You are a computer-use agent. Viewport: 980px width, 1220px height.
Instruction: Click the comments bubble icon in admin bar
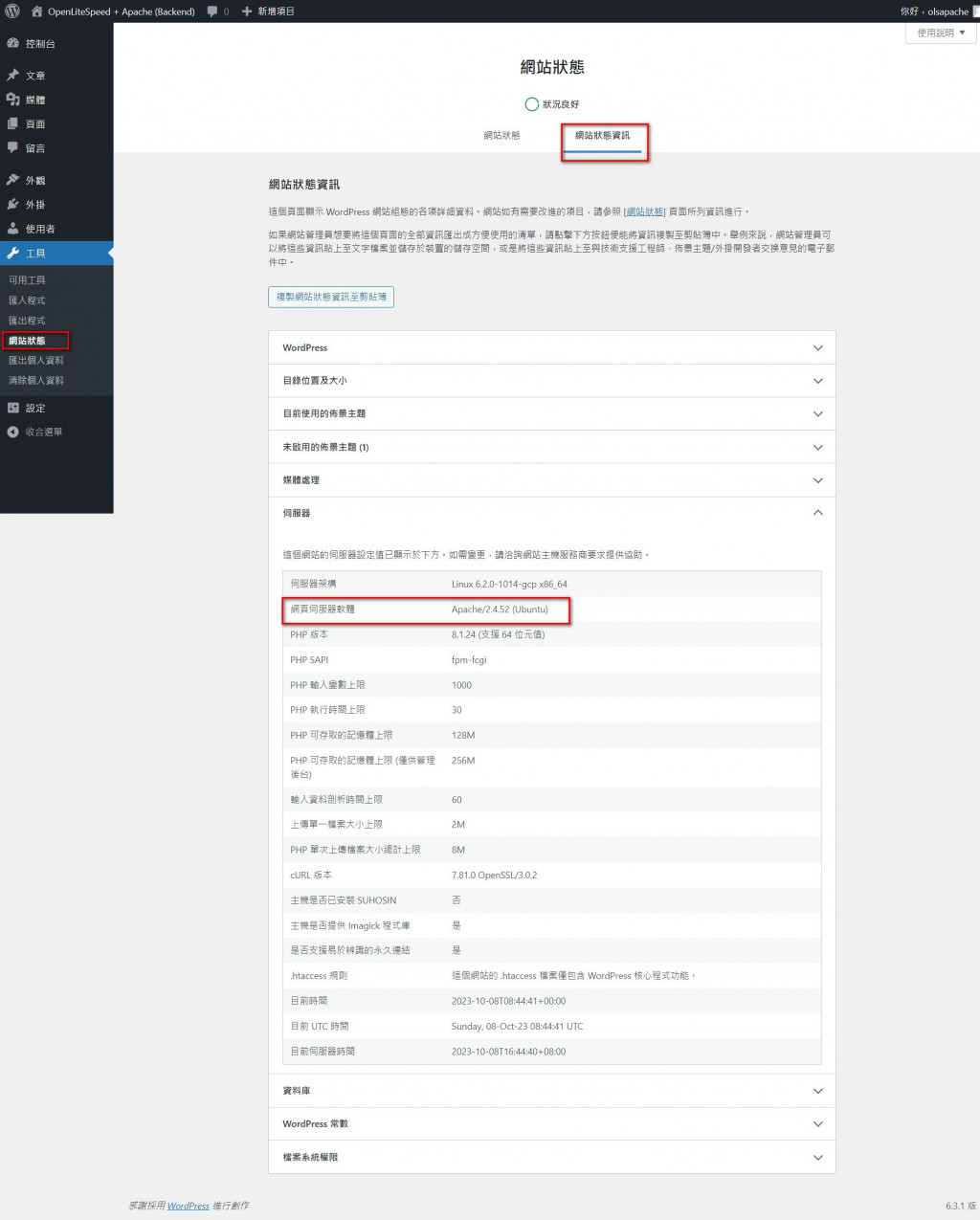point(212,11)
